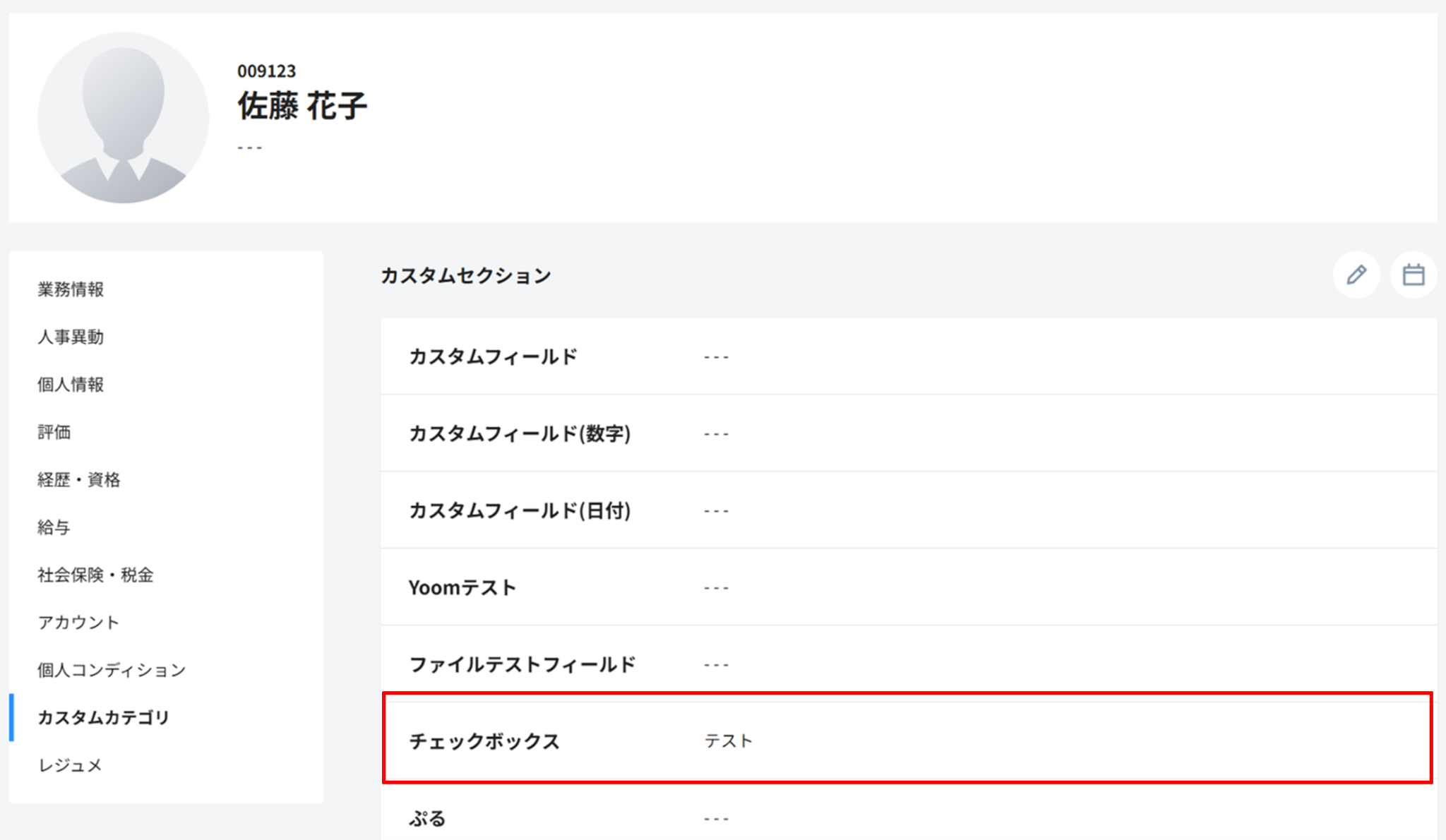Select 個人コンディション menu item
Image resolution: width=1446 pixels, height=840 pixels.
[x=112, y=670]
